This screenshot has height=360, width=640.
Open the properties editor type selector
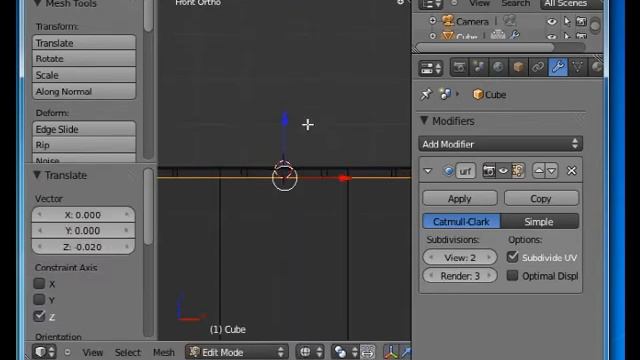coord(431,68)
